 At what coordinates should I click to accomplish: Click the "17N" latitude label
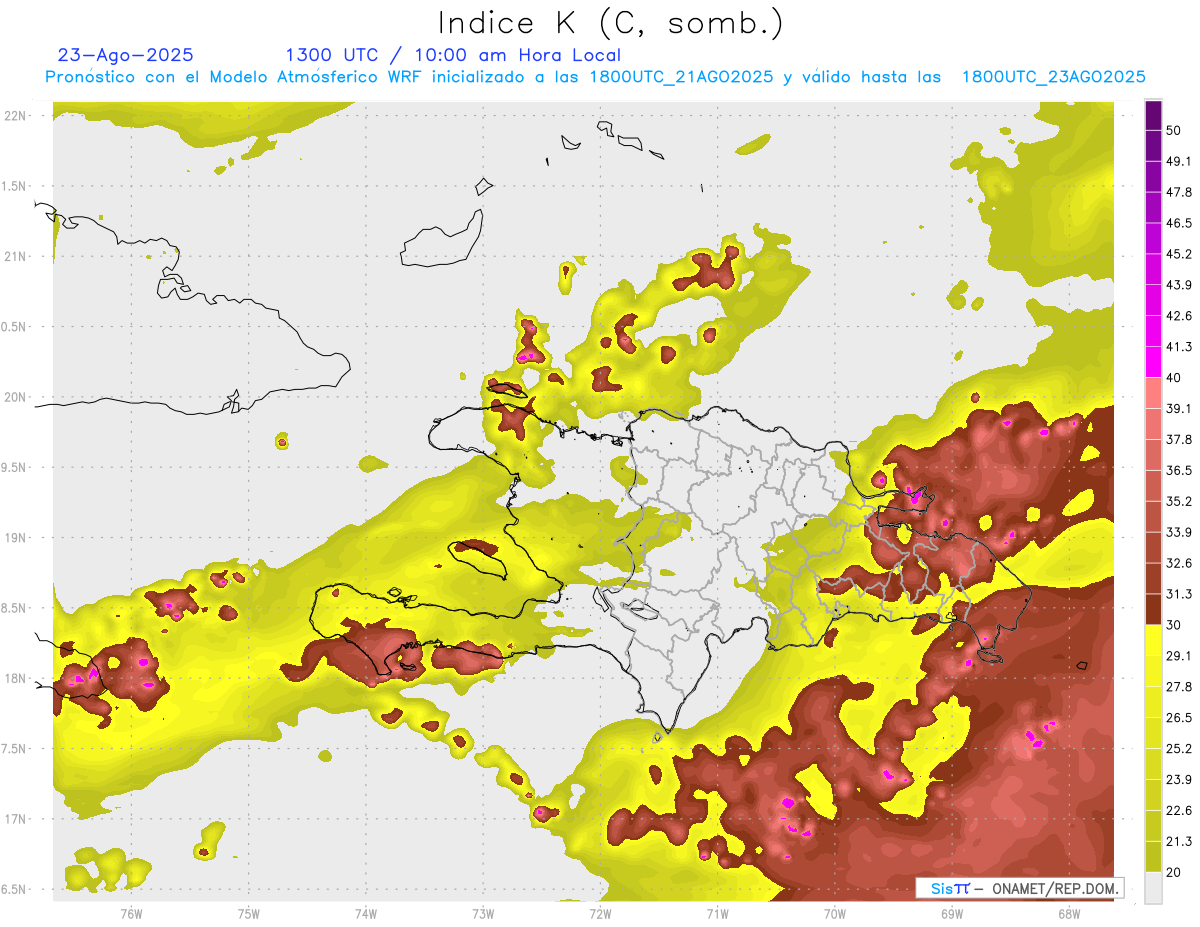[14, 819]
